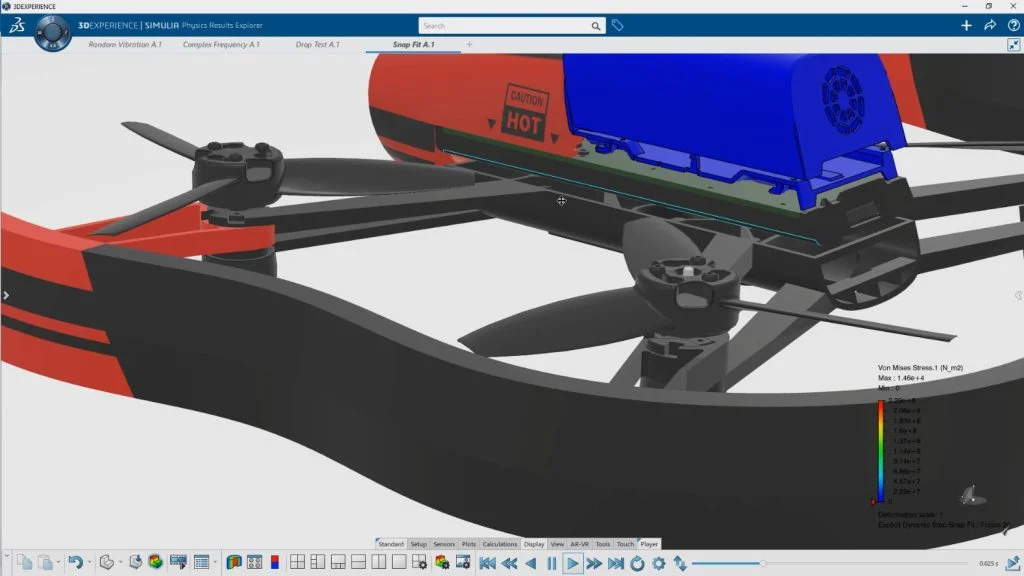Click the add new tab plus button

click(x=469, y=45)
